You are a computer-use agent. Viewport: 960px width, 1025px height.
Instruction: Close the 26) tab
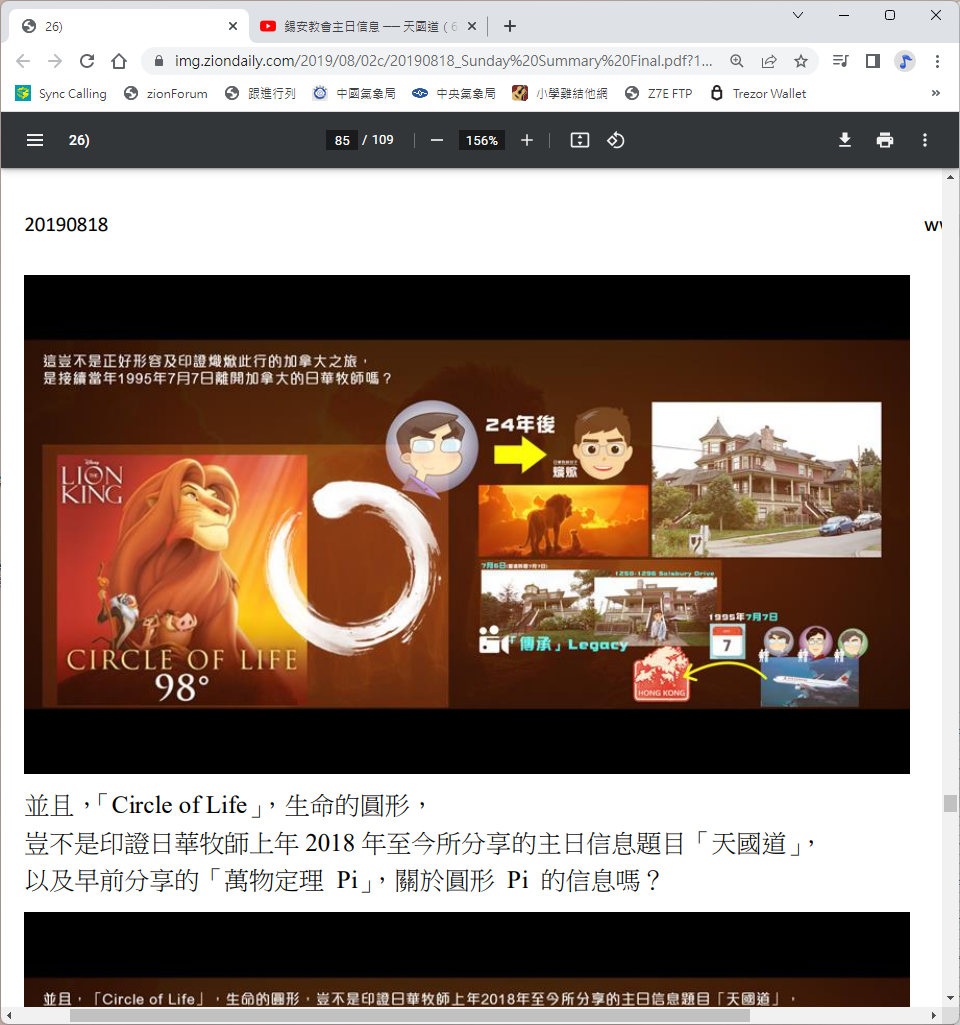click(233, 26)
